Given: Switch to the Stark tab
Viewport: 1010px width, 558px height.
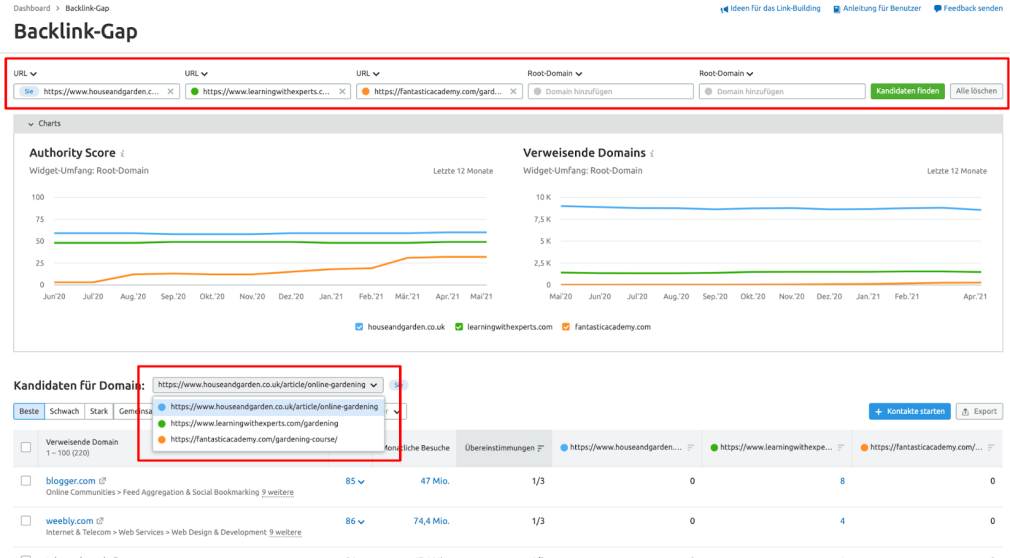Looking at the screenshot, I should coord(99,411).
